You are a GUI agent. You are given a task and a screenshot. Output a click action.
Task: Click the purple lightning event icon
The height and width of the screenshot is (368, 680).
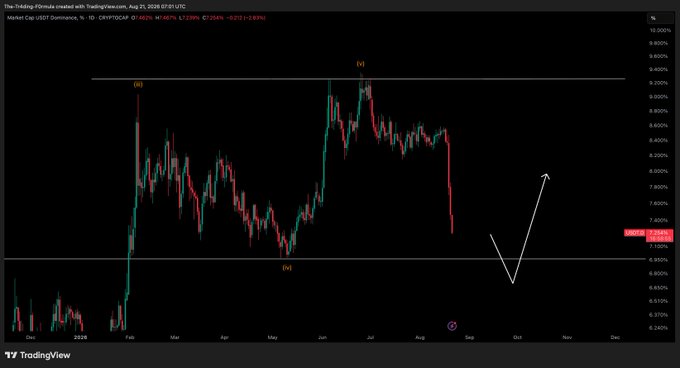pyautogui.click(x=452, y=326)
